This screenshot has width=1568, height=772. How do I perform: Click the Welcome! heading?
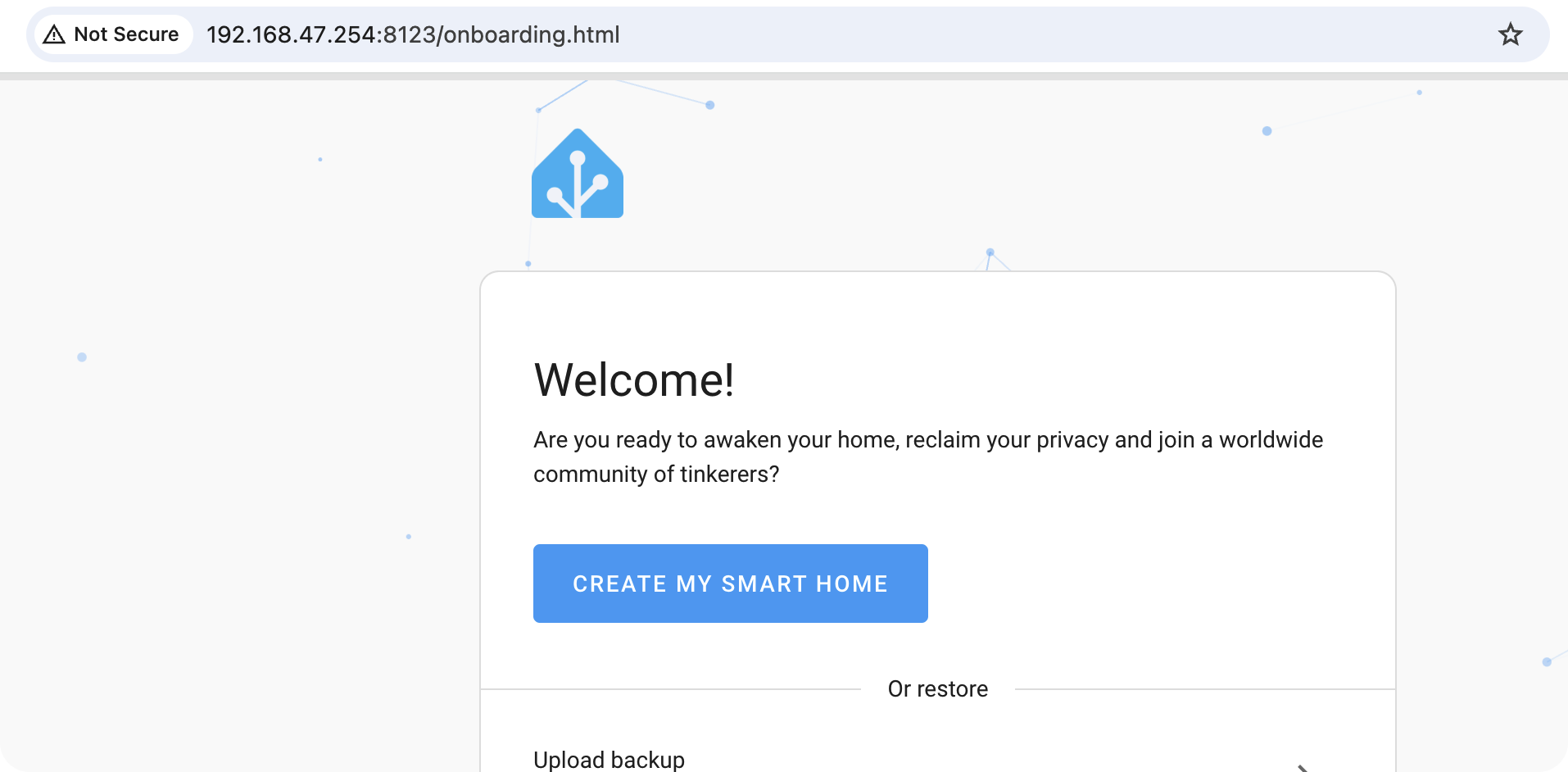634,380
